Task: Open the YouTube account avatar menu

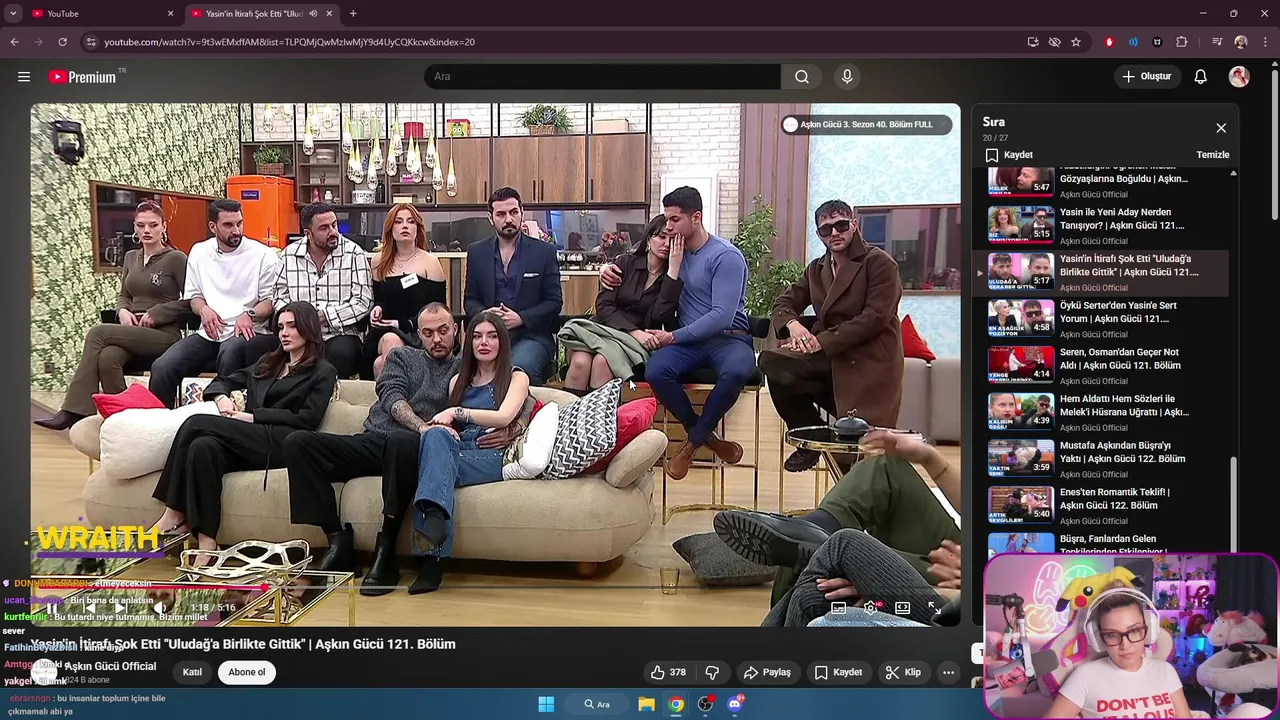Action: click(1239, 77)
